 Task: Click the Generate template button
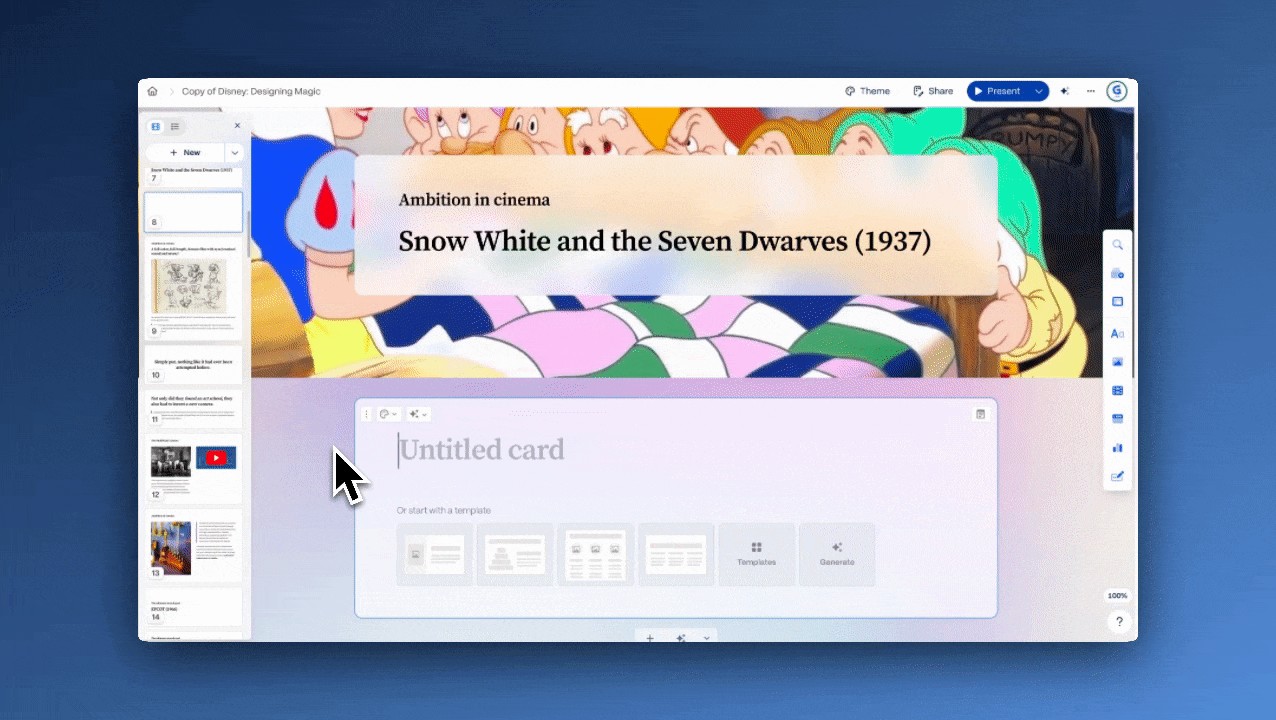(x=836, y=554)
